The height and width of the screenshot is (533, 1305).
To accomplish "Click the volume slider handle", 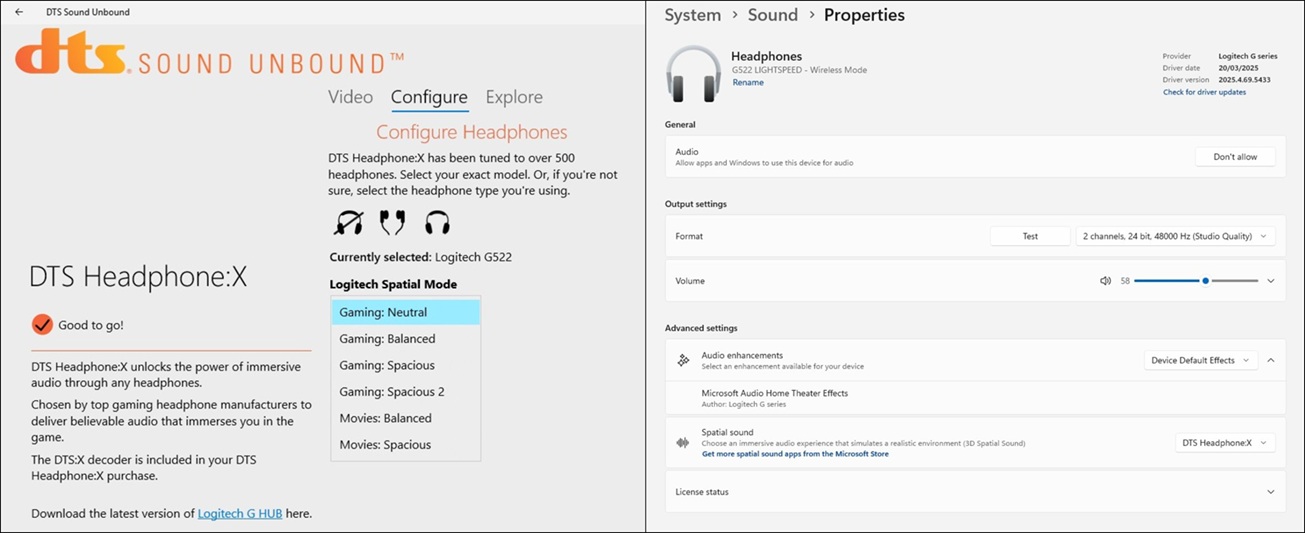I will click(1205, 281).
